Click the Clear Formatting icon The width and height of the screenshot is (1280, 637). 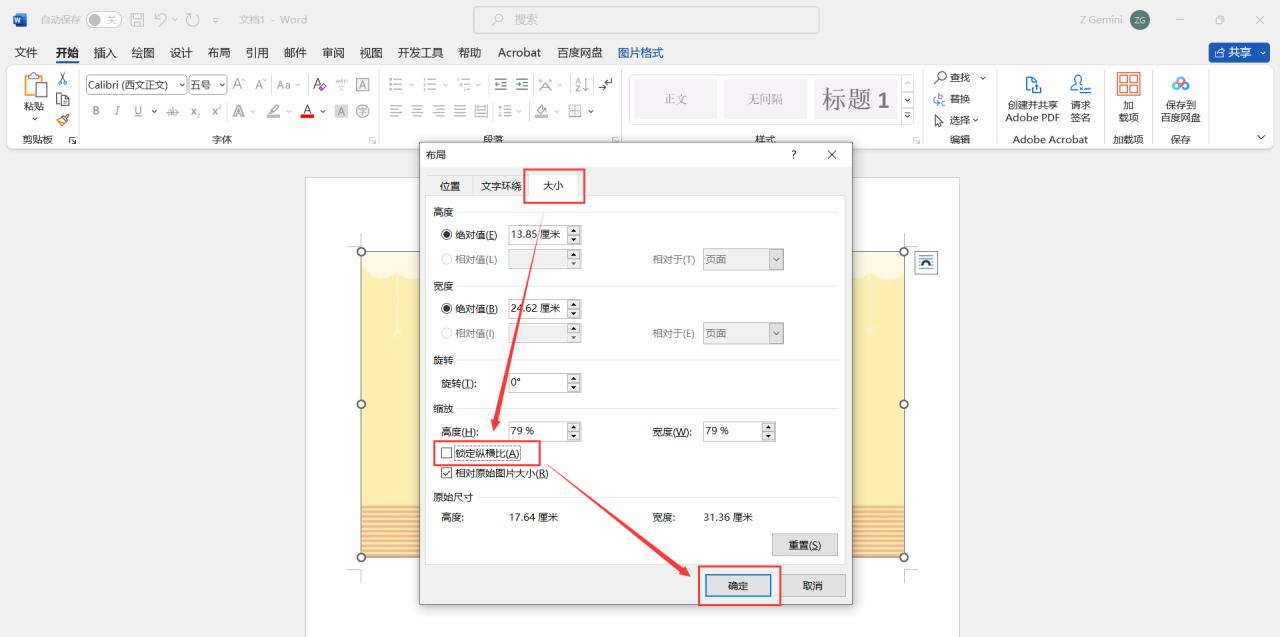click(320, 85)
